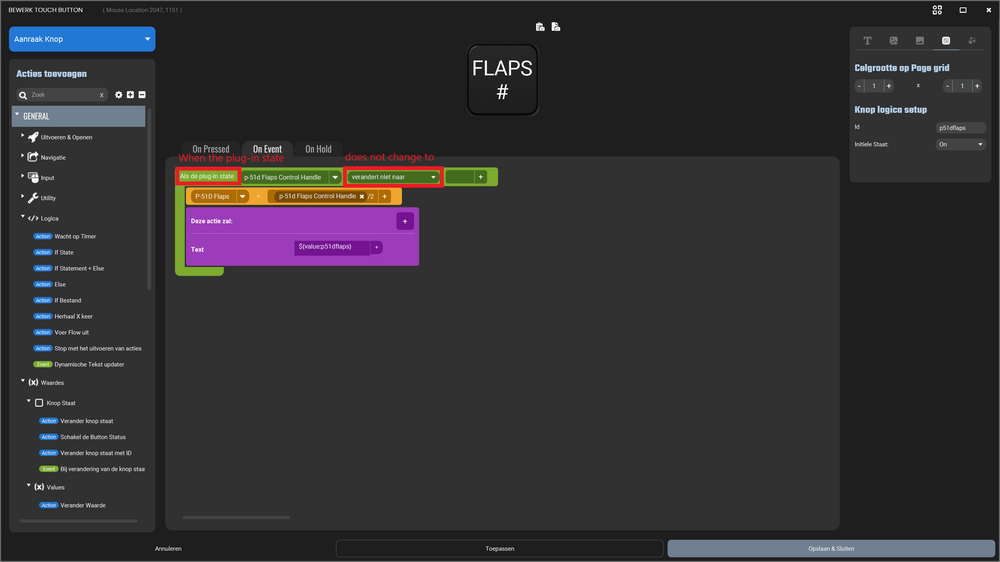Increase first cell size value

tap(888, 86)
